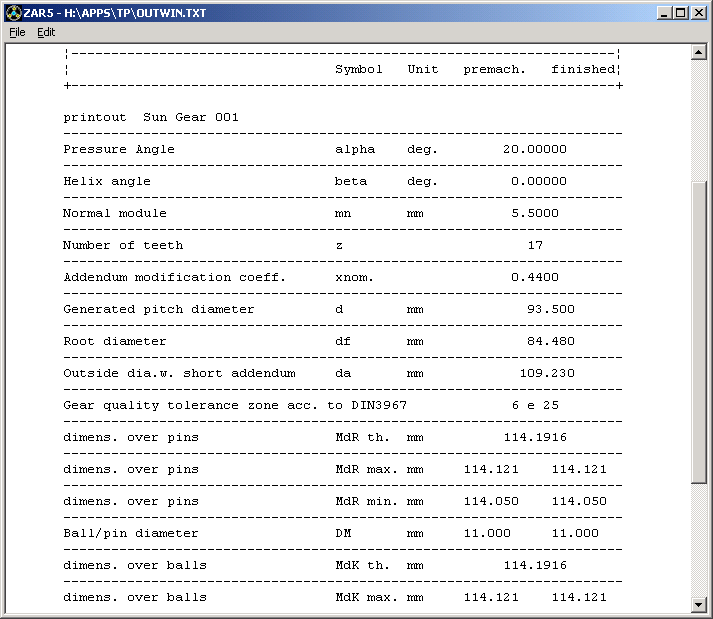The image size is (713, 619).
Task: Click the Number of teeth value 17
Action: click(535, 245)
